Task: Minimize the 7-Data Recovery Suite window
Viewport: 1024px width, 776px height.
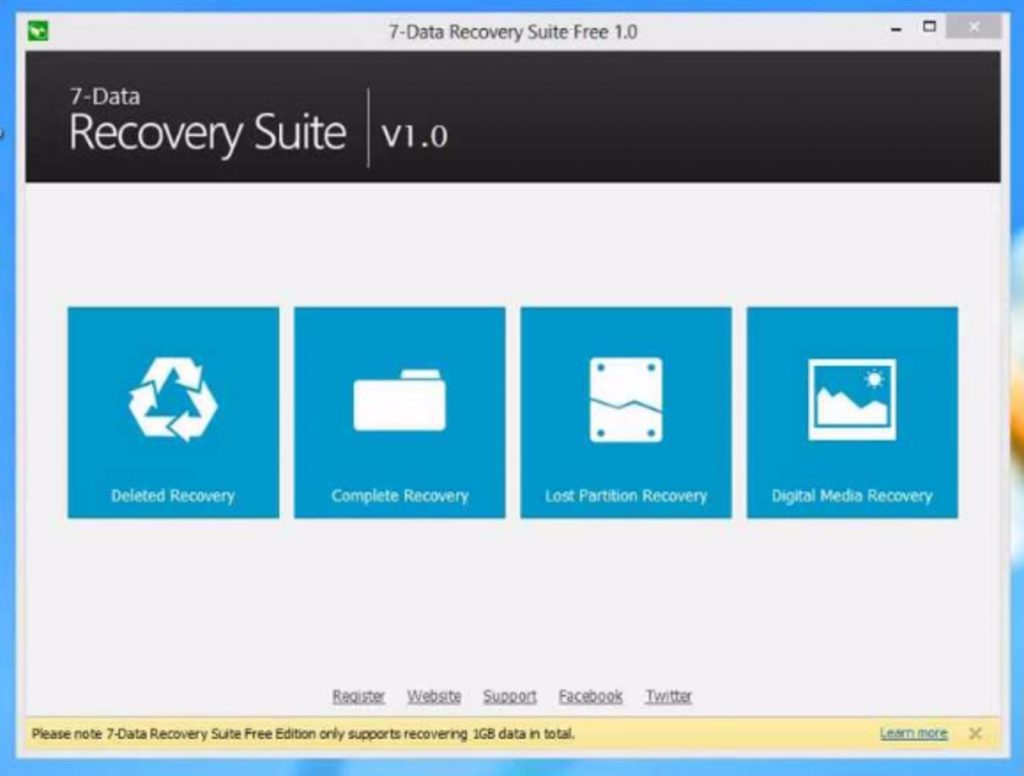Action: [896, 29]
